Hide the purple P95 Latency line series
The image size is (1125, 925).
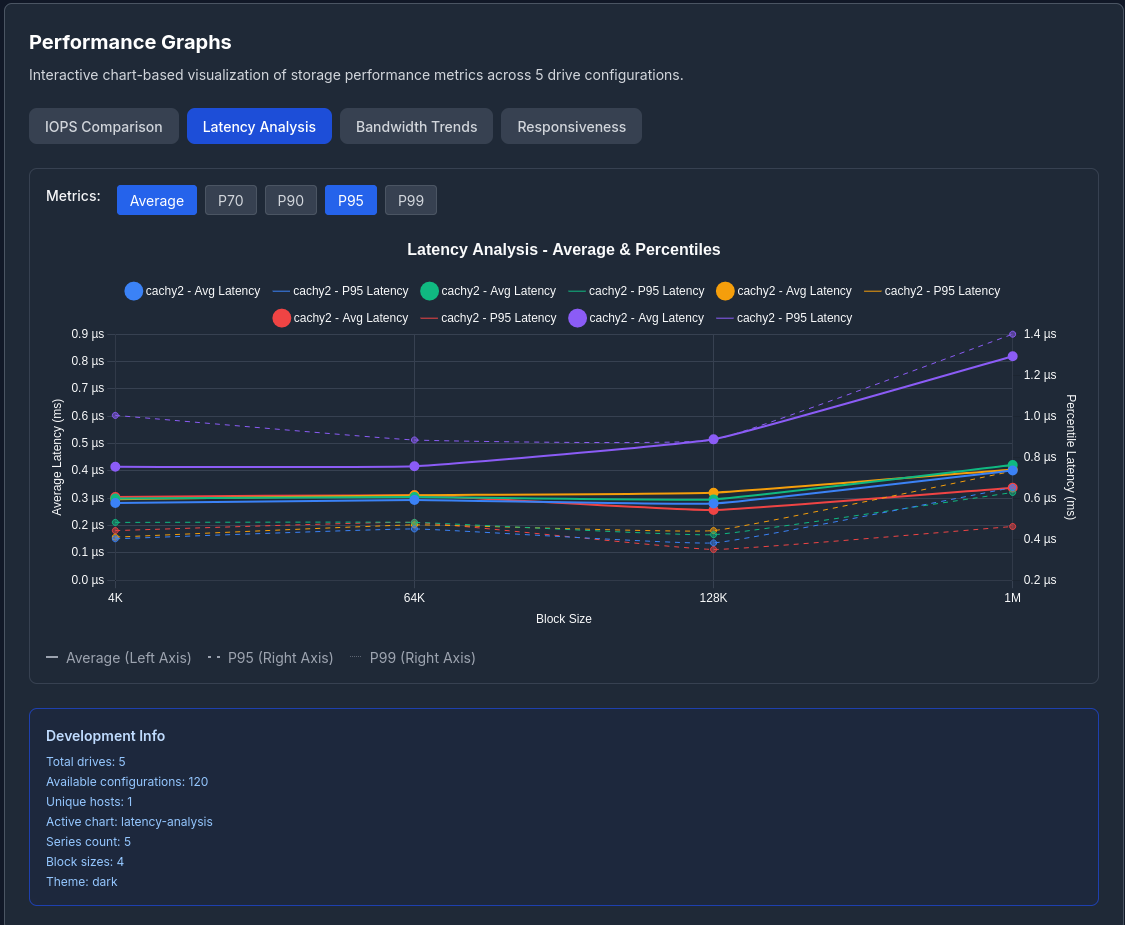click(725, 318)
